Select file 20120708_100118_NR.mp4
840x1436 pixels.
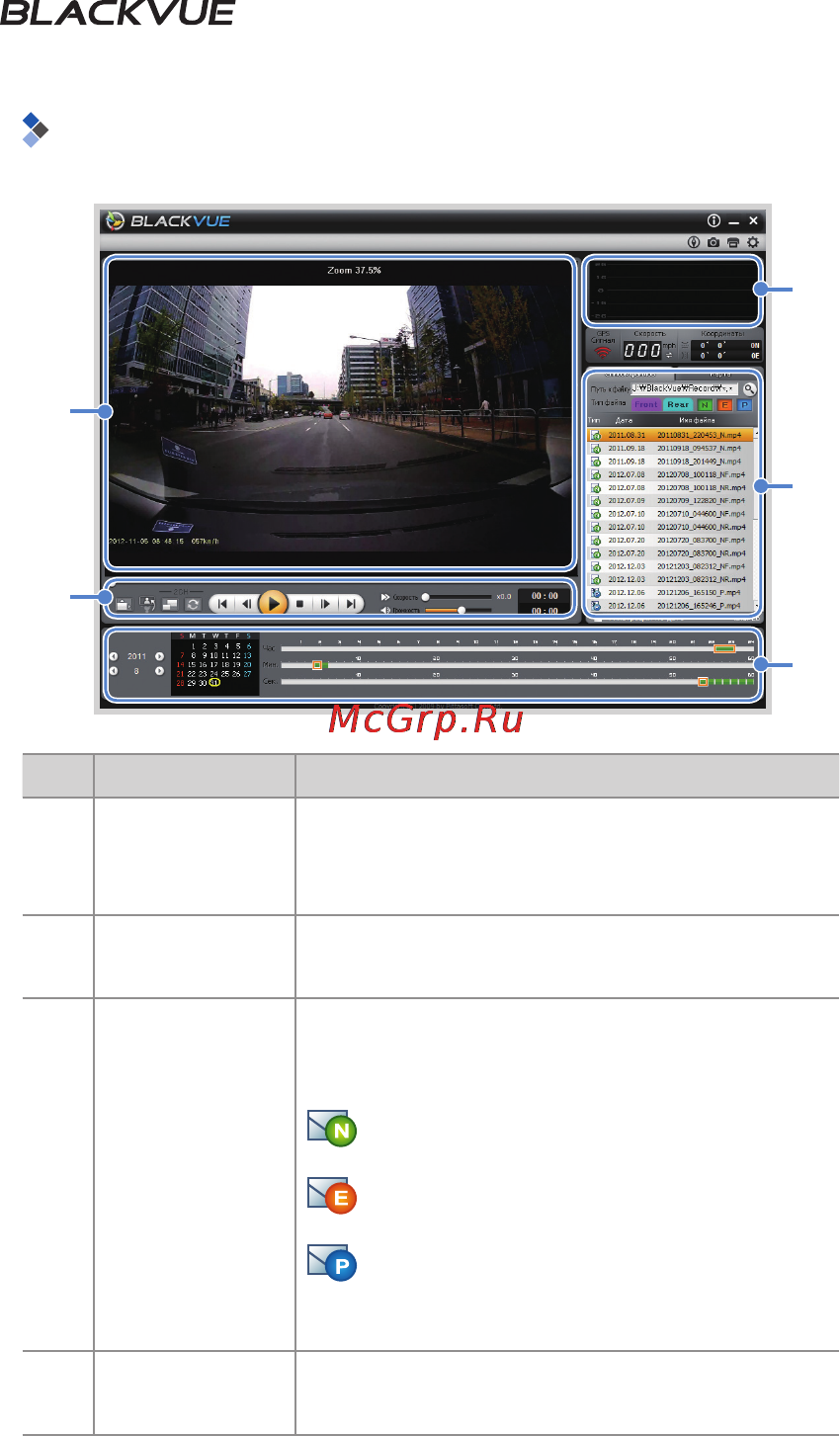coord(671,487)
